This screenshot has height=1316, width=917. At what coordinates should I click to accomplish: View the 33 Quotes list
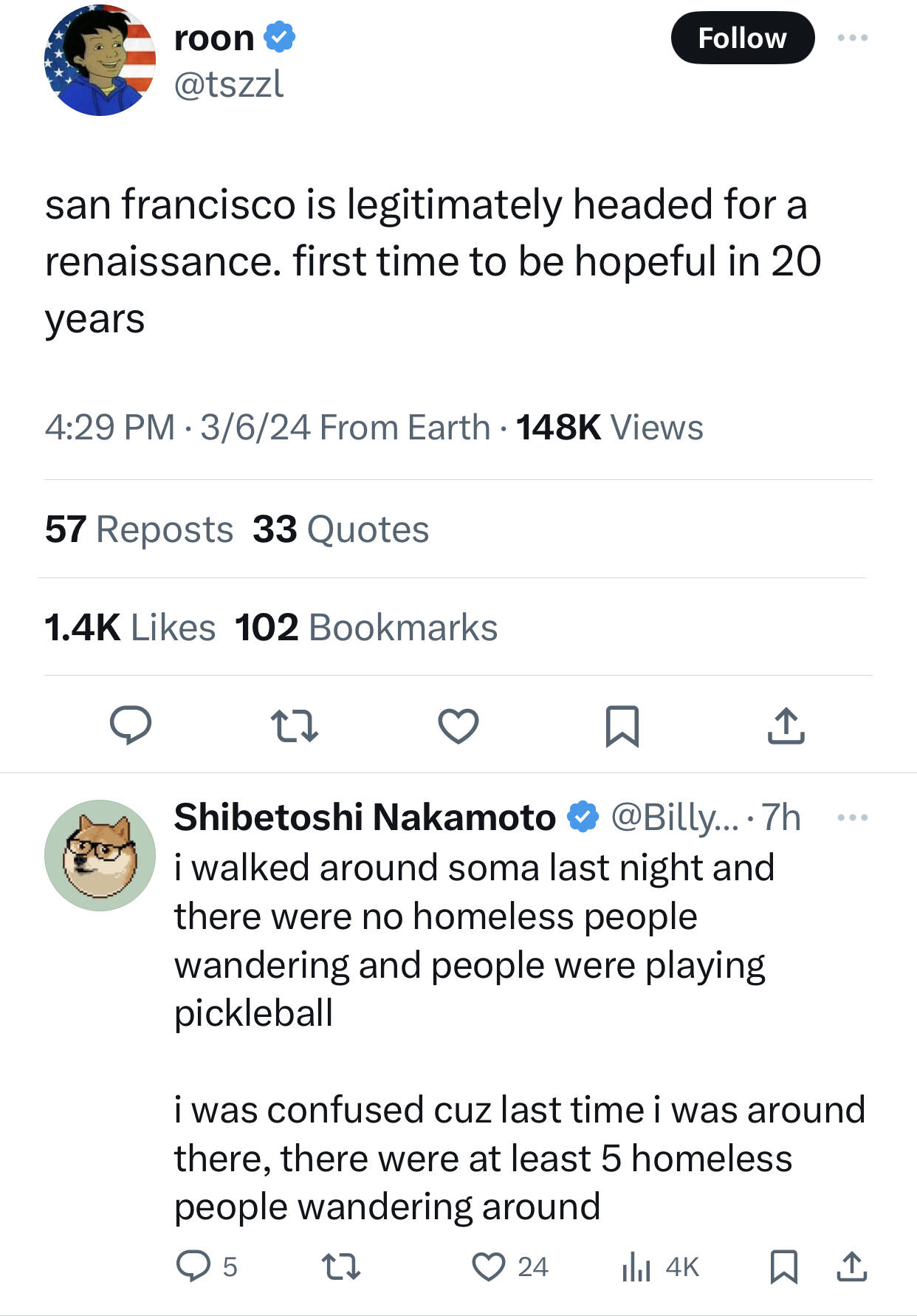(340, 529)
